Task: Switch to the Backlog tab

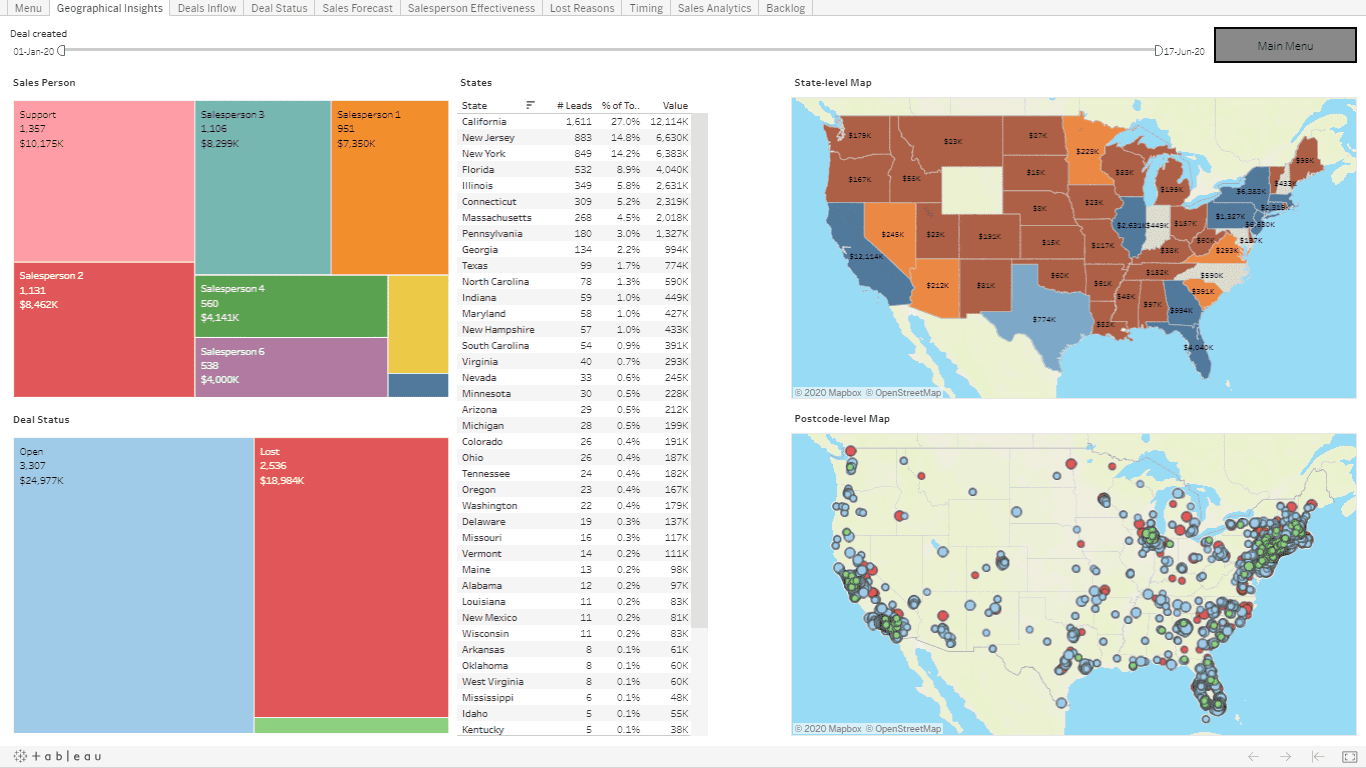Action: pos(786,8)
